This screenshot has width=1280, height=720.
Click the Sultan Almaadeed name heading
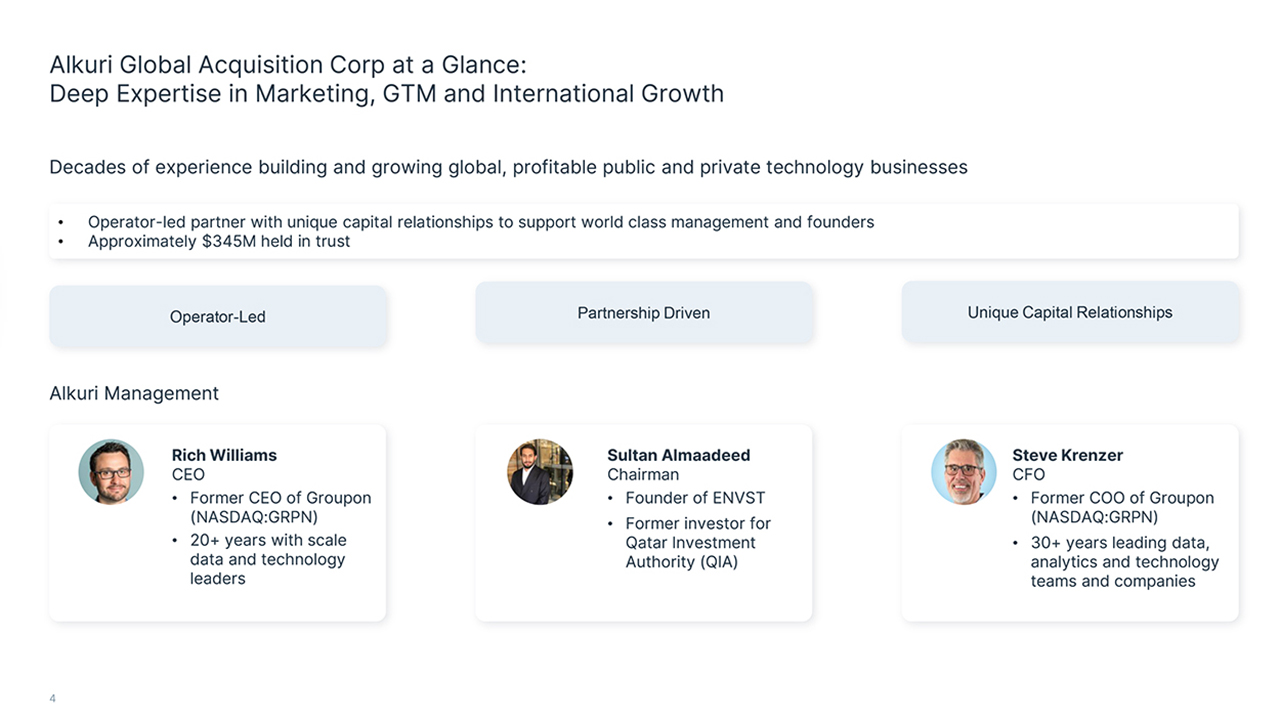click(x=678, y=455)
